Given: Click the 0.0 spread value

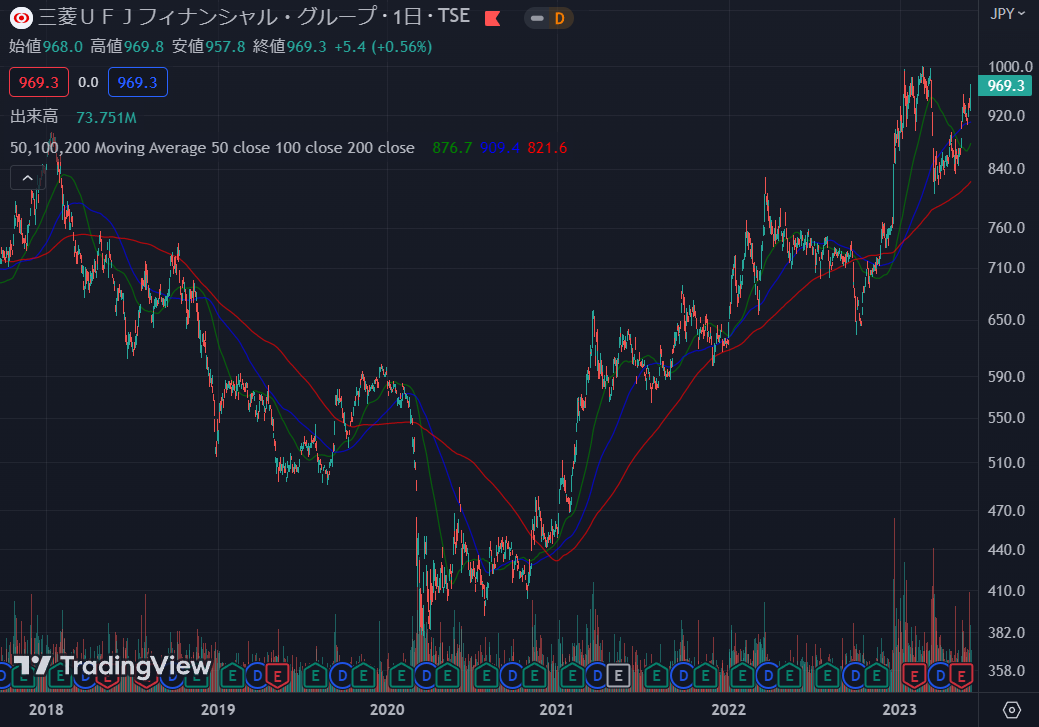Looking at the screenshot, I should (x=88, y=82).
